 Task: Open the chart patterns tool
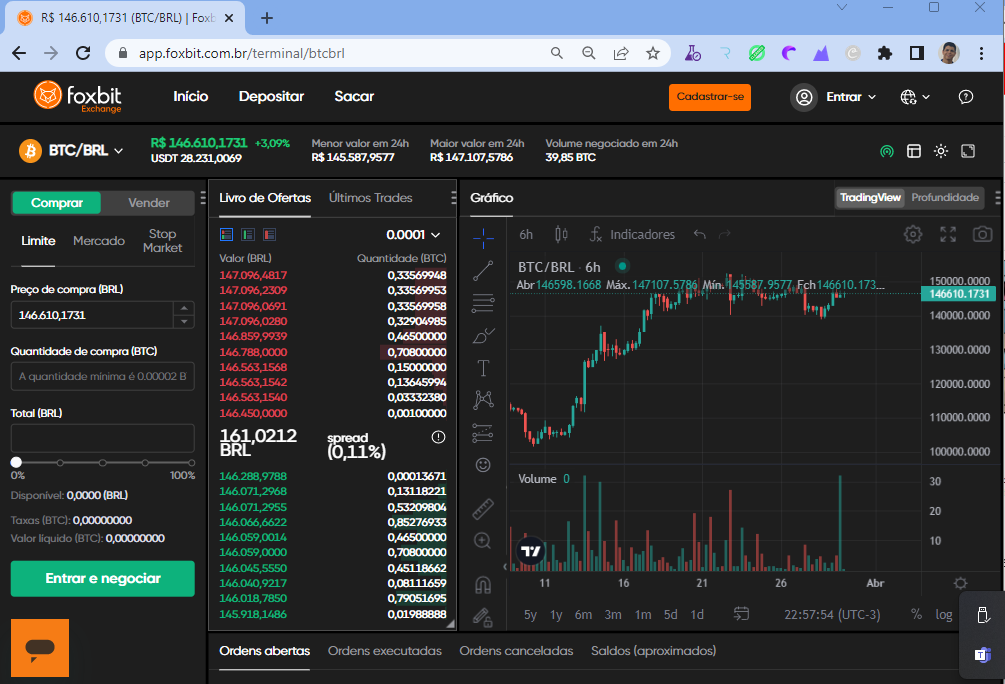[x=483, y=400]
